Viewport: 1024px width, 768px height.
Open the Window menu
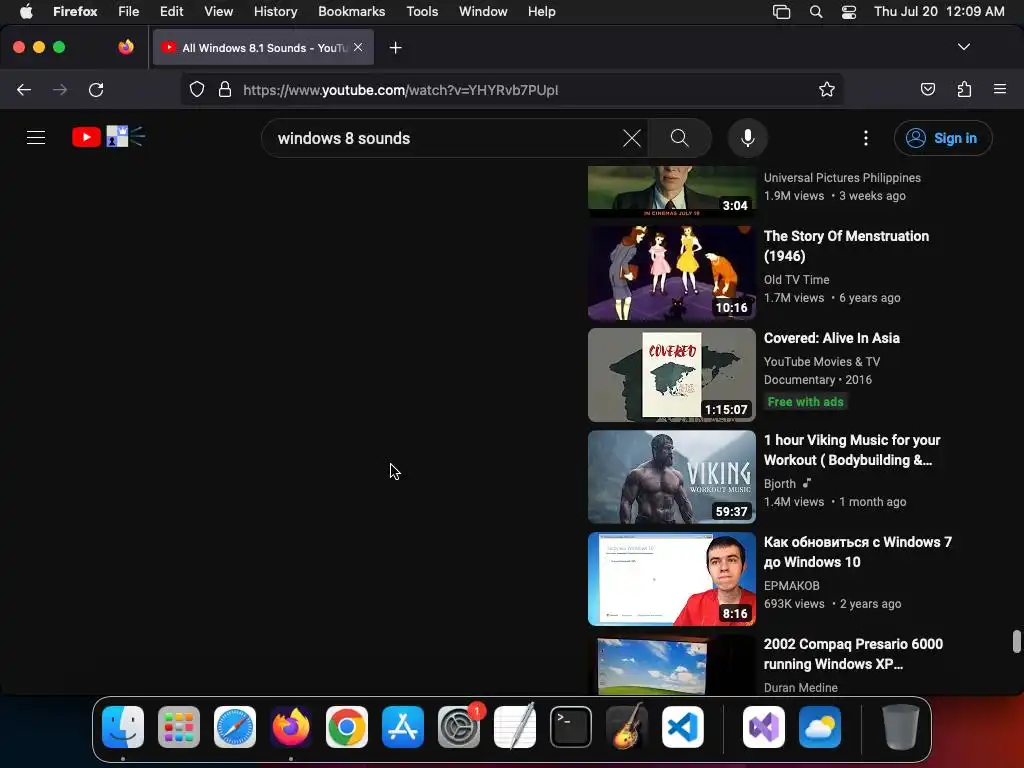[483, 11]
